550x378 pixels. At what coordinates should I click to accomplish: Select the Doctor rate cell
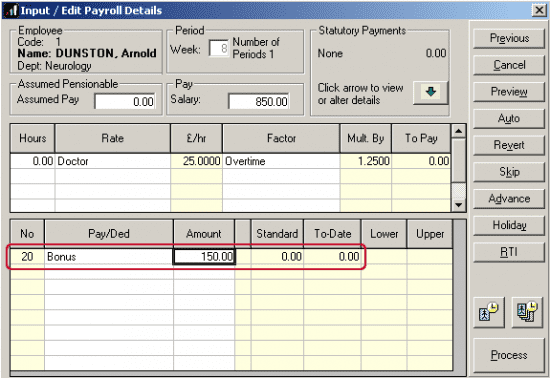(113, 161)
